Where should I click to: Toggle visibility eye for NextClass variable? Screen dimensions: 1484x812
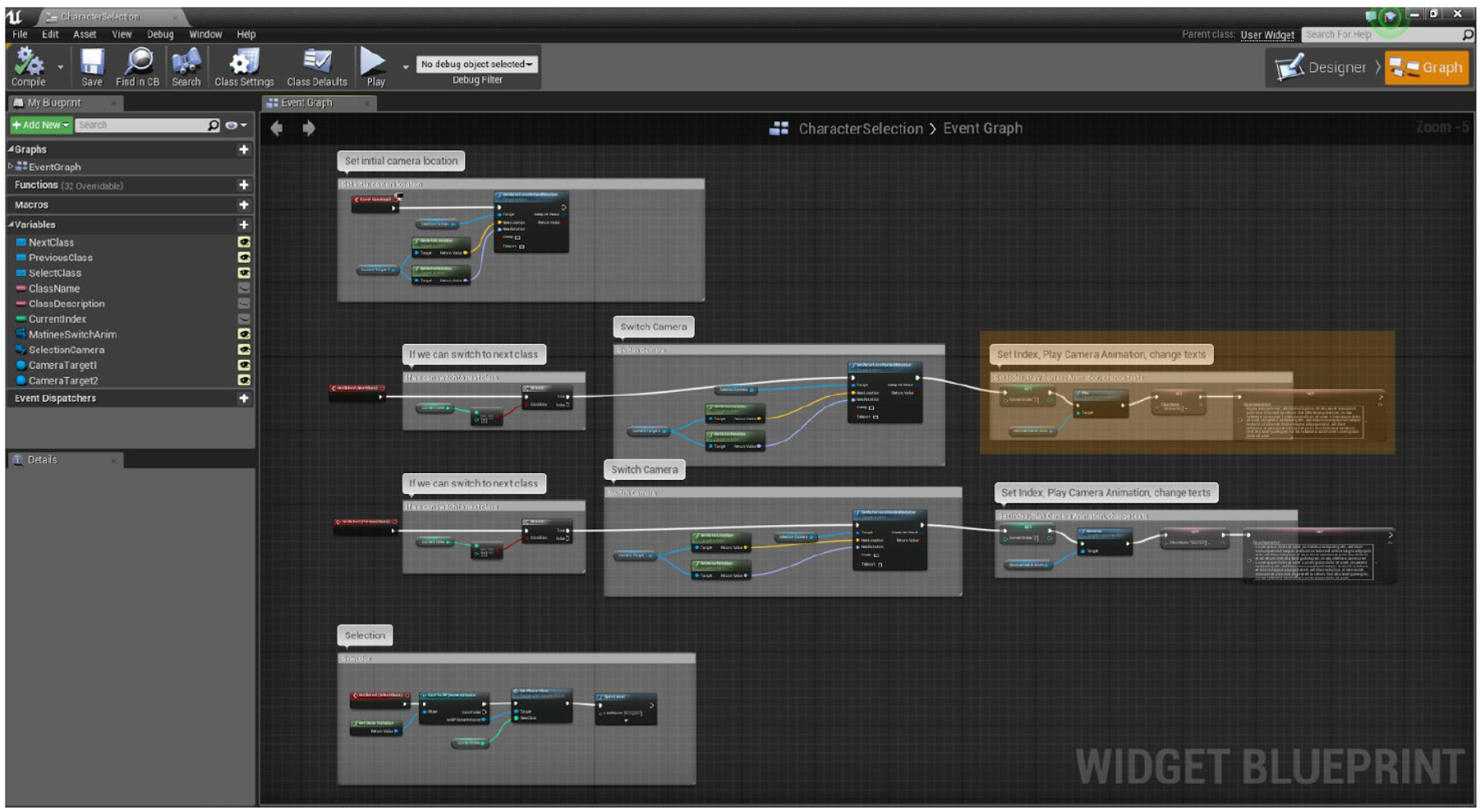[x=244, y=242]
